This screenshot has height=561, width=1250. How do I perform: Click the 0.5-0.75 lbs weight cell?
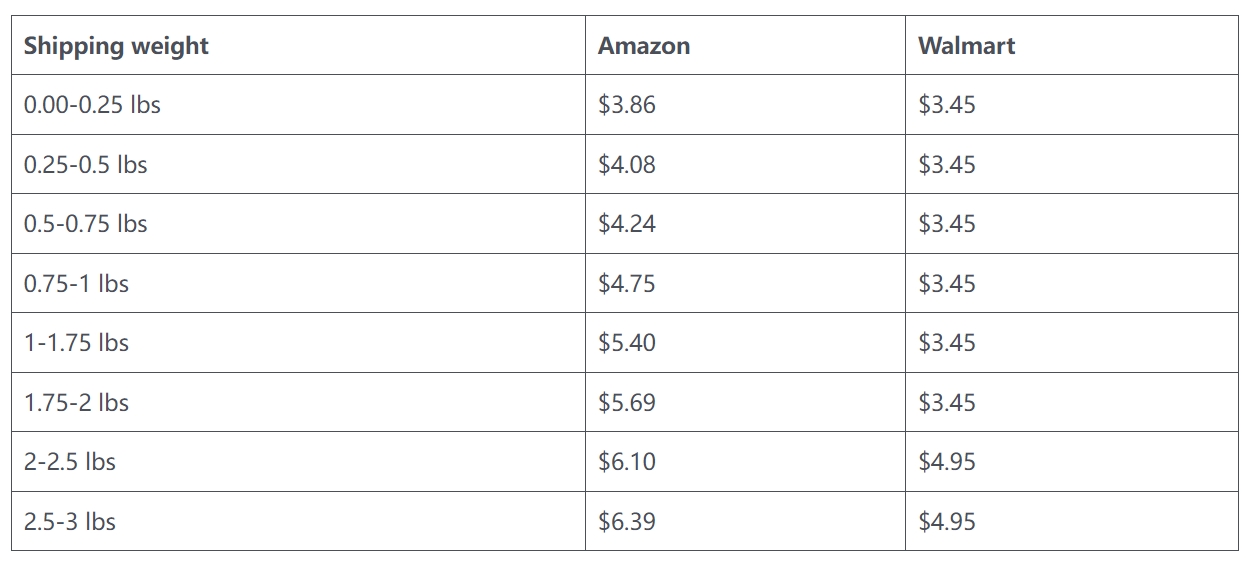click(x=298, y=223)
